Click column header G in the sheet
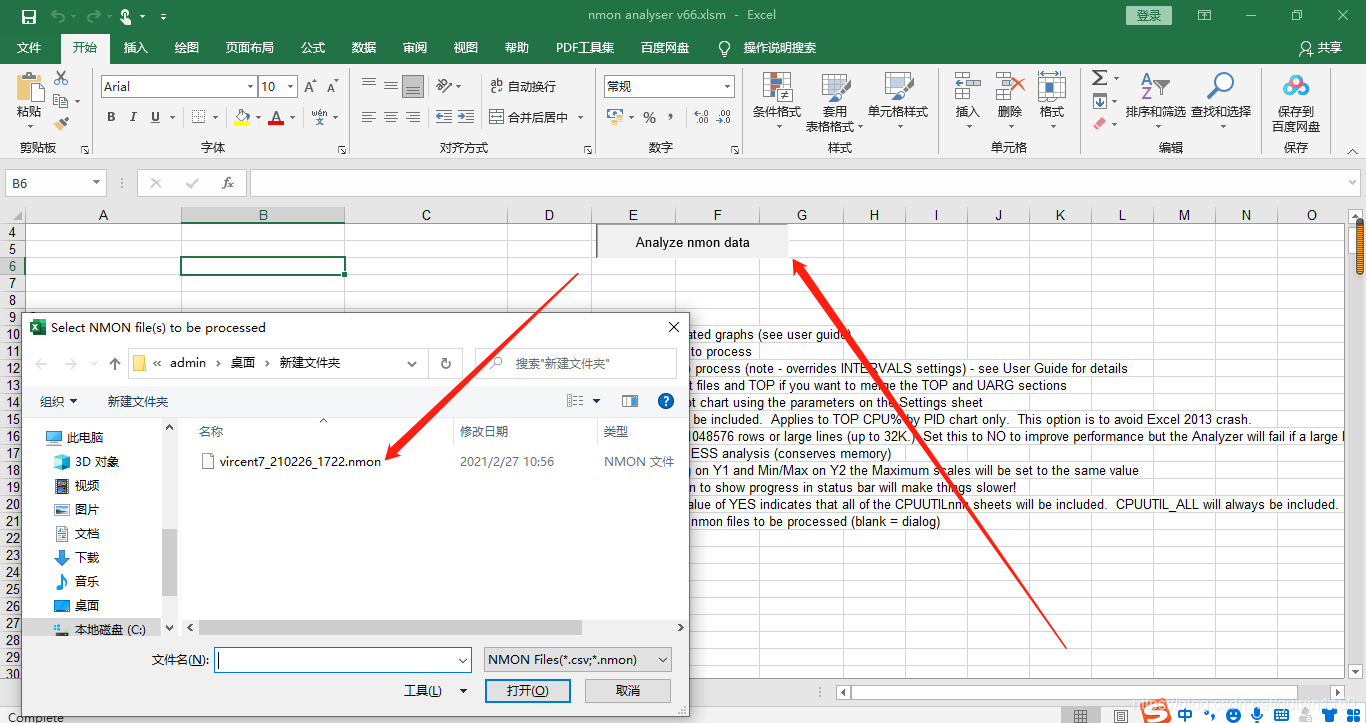 point(801,215)
